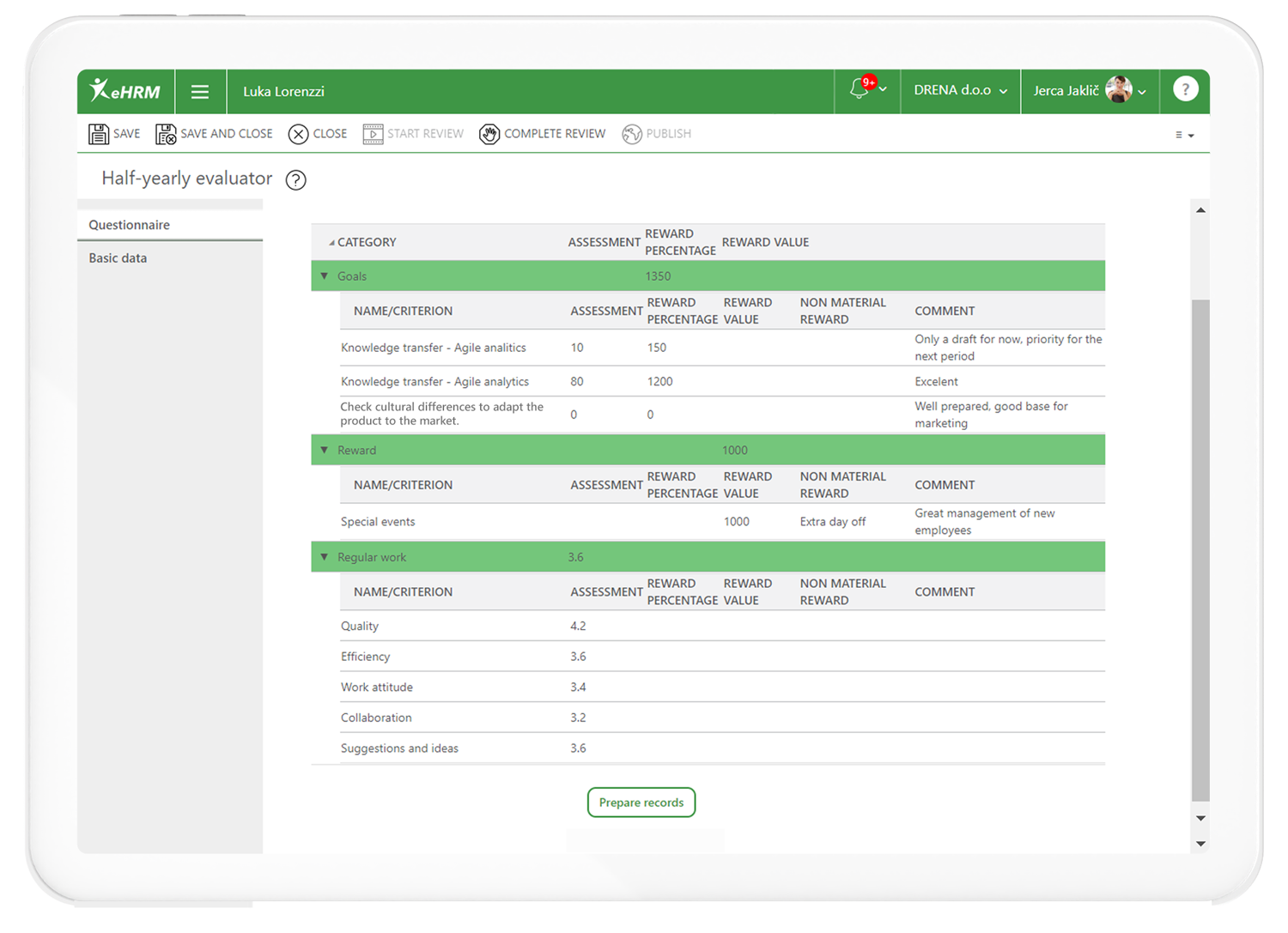Select the Questionnaire tab

click(129, 224)
